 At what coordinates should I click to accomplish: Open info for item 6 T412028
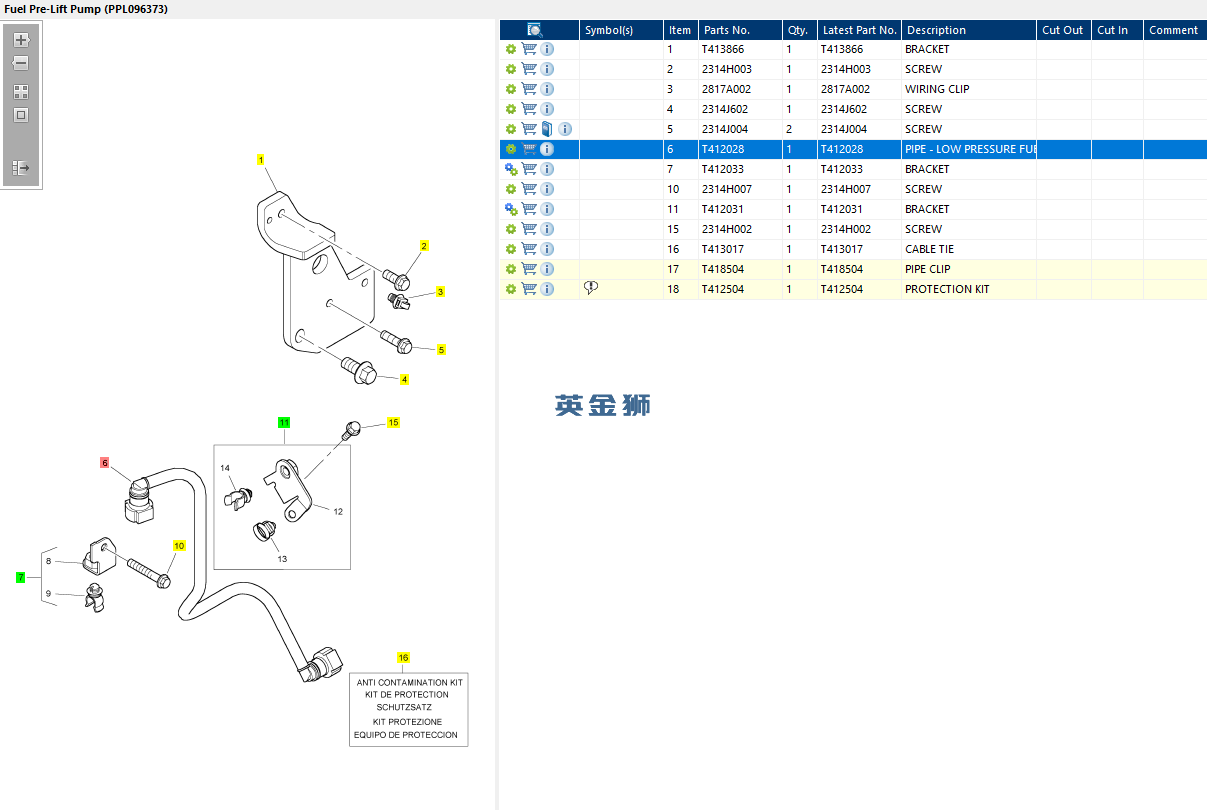tap(547, 149)
